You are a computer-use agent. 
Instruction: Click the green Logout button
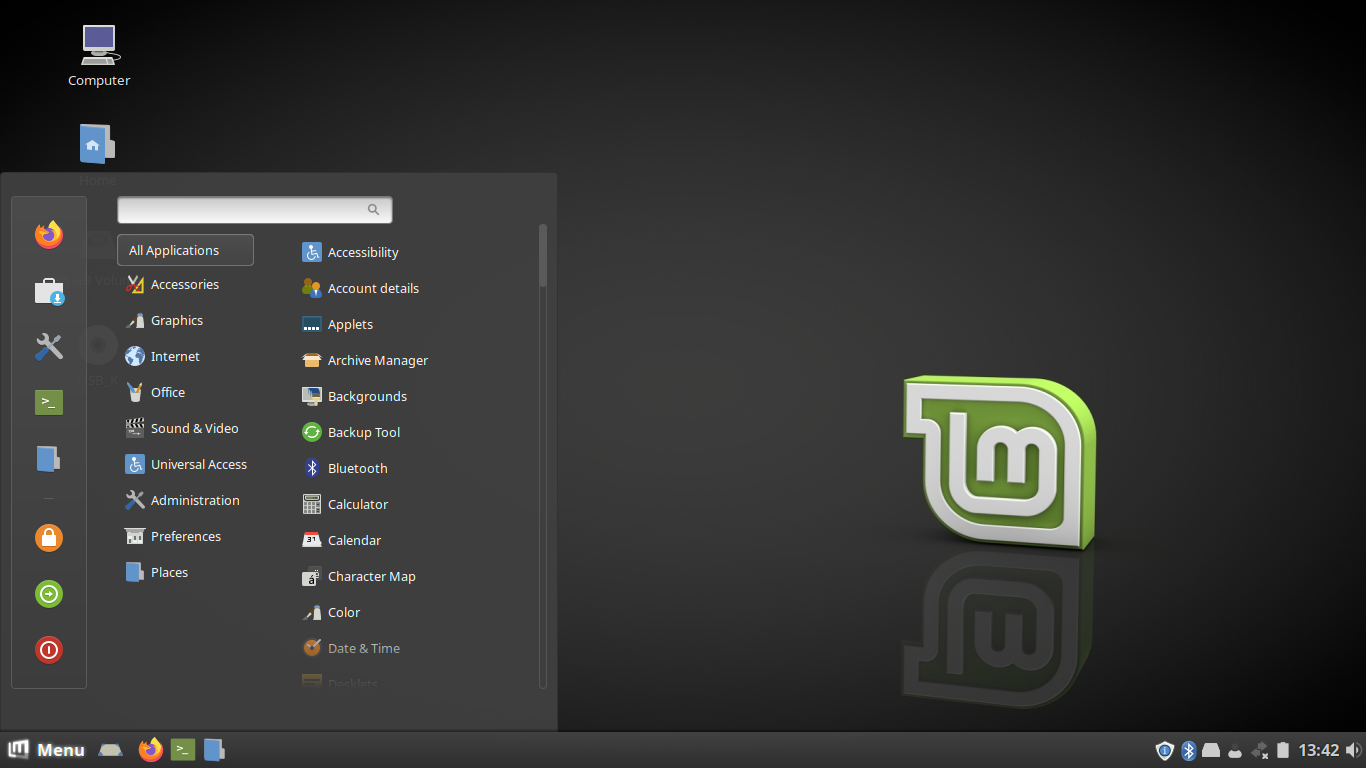(x=49, y=594)
